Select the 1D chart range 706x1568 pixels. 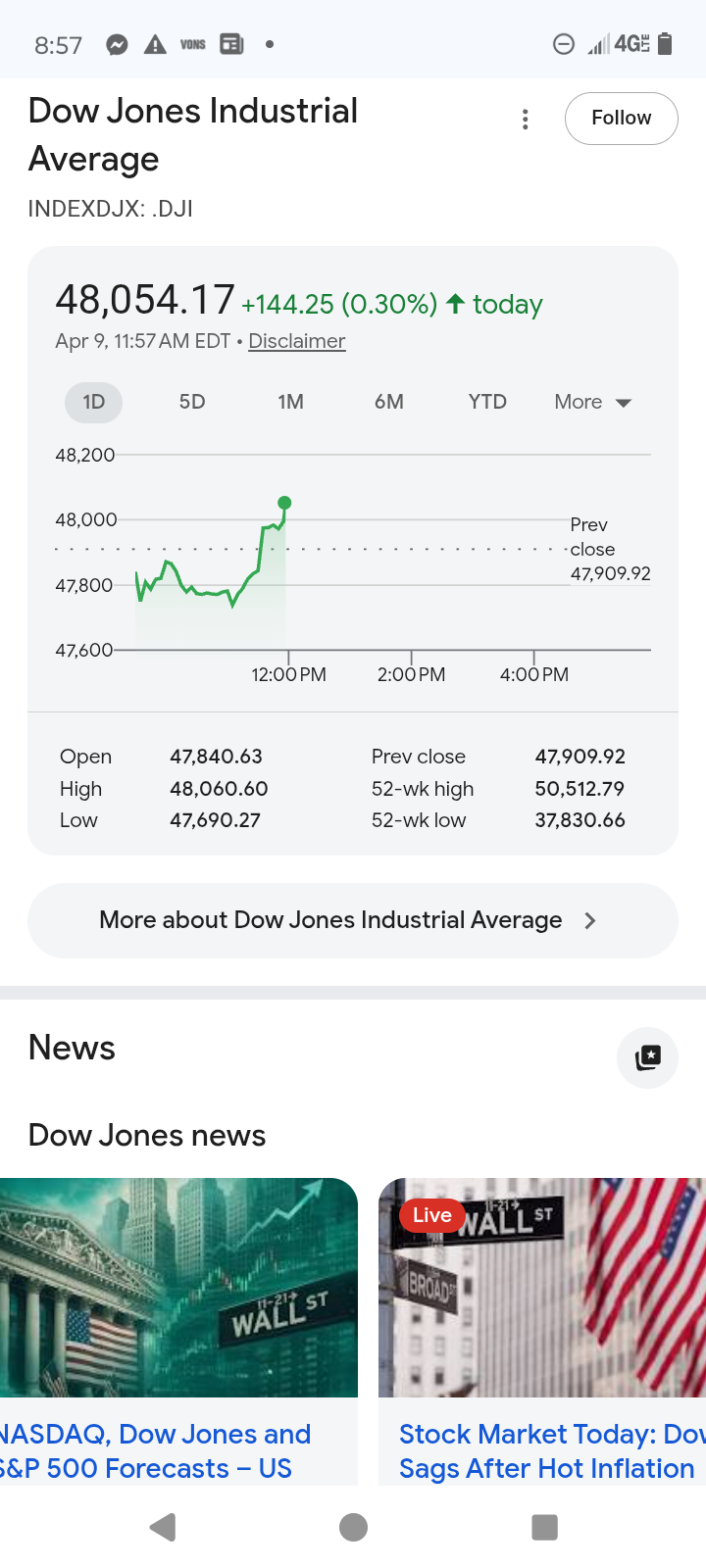93,402
